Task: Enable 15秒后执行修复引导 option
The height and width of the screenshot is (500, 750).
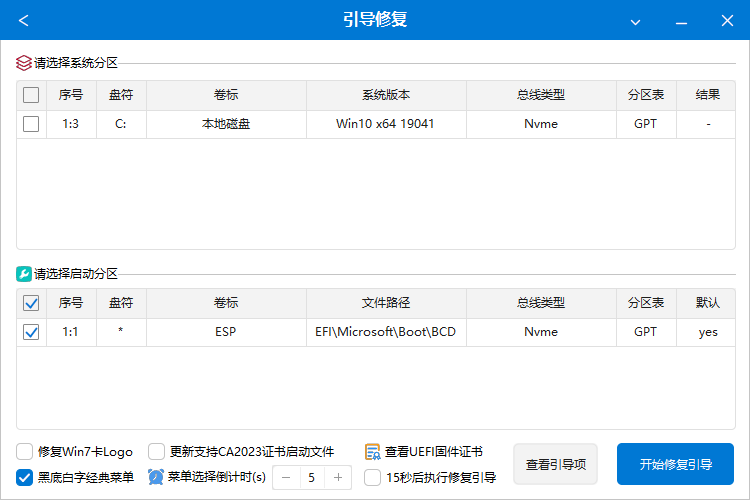Action: (x=373, y=477)
